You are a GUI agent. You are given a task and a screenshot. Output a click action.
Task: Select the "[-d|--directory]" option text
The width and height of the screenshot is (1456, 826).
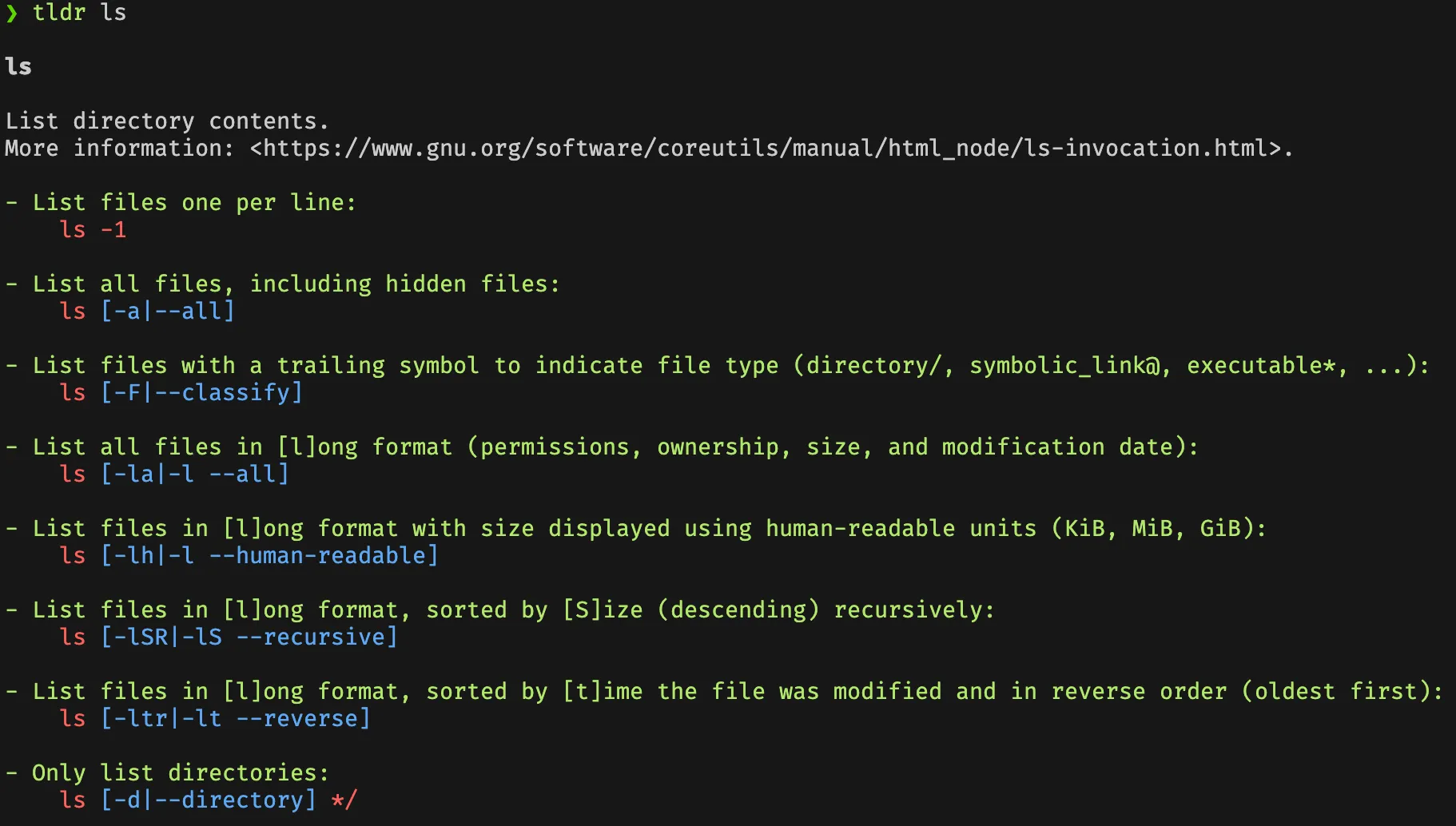pyautogui.click(x=208, y=800)
